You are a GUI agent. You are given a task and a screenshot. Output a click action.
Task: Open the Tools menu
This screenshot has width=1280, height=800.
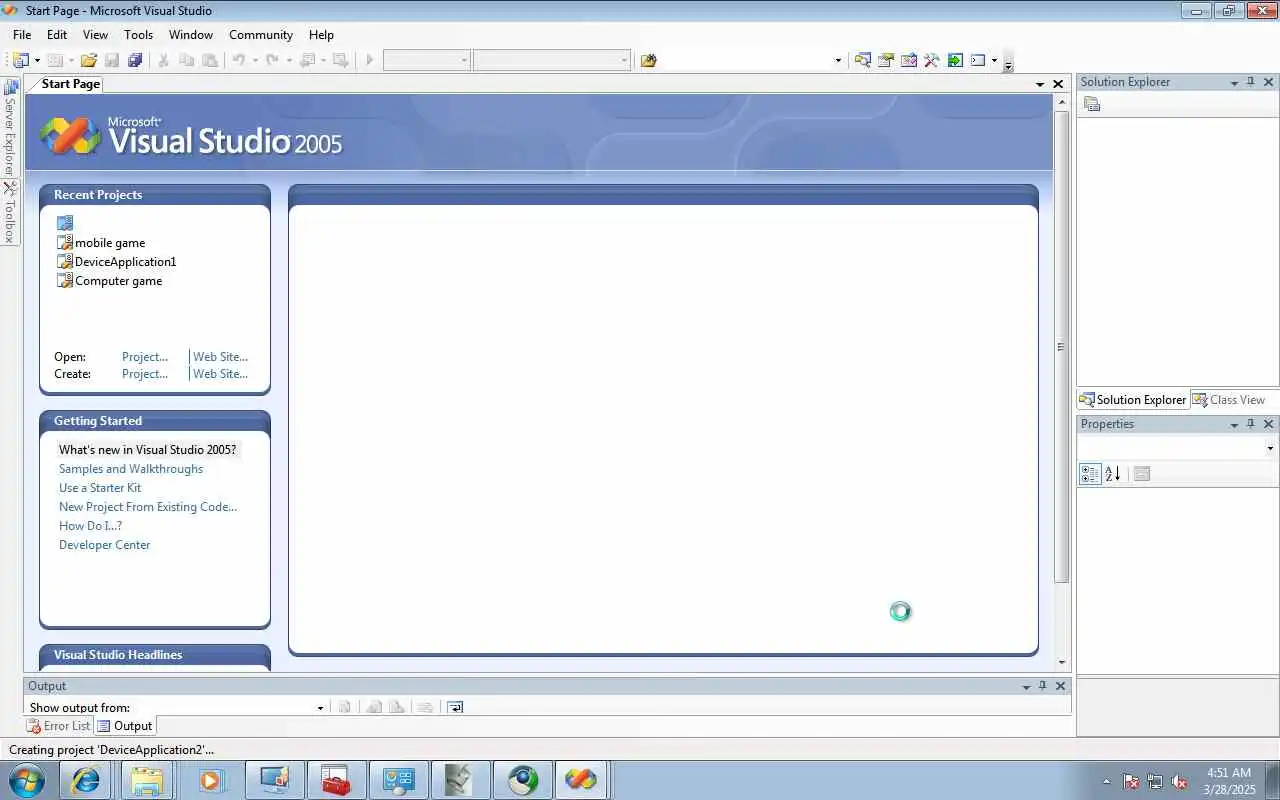138,34
